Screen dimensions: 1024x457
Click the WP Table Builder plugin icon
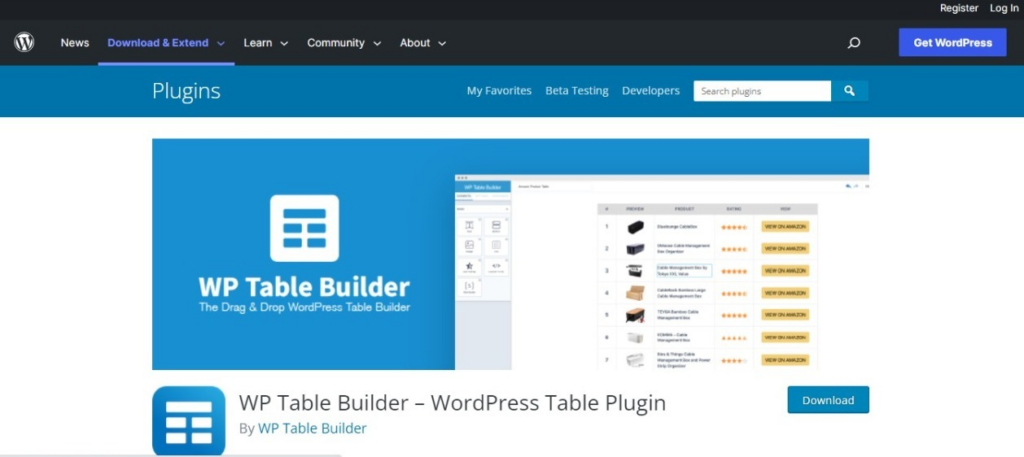[189, 420]
